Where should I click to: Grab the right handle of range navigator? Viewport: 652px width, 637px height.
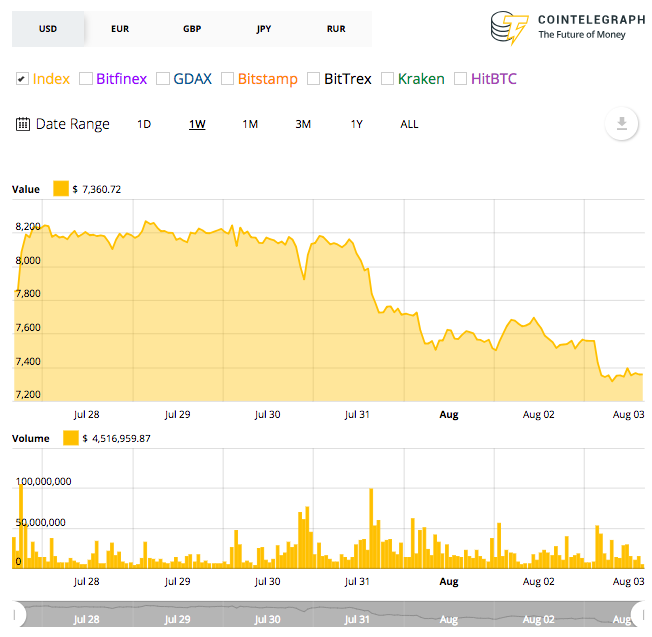(642, 614)
